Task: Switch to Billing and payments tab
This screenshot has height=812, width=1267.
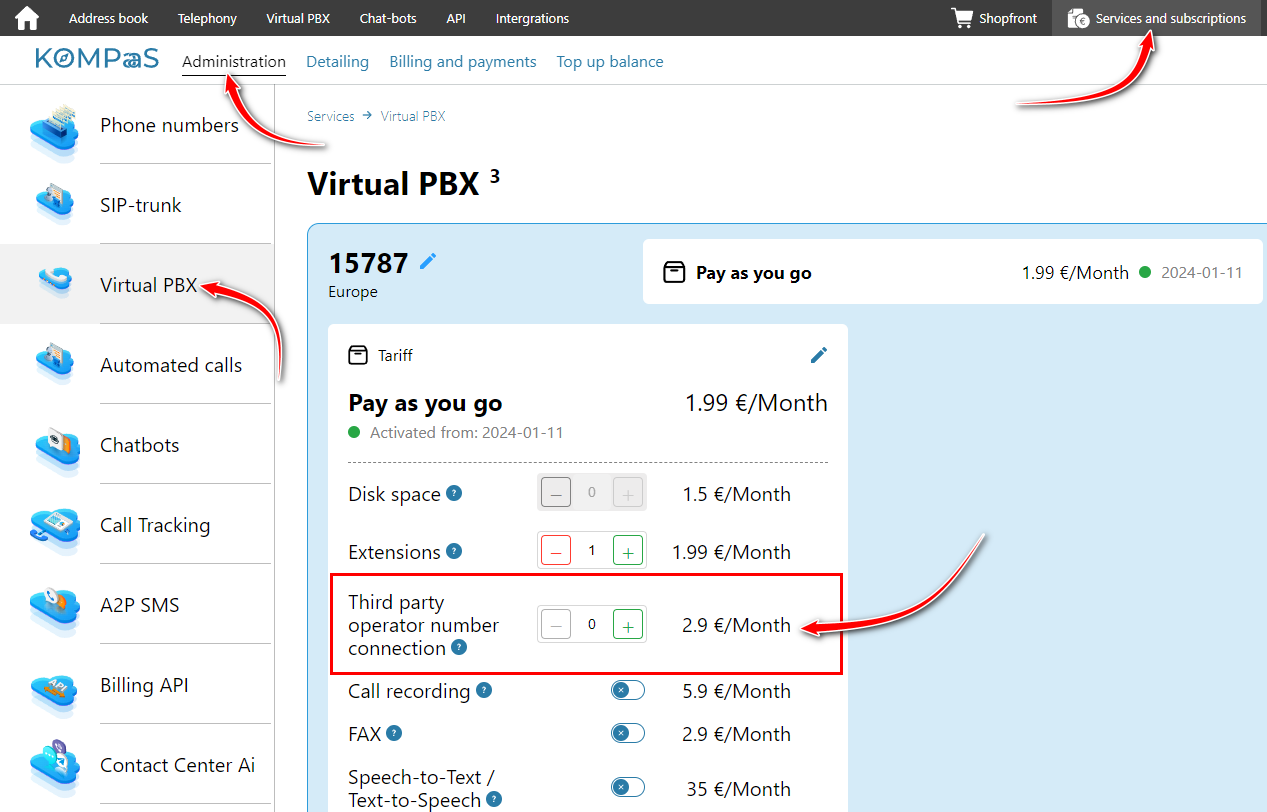Action: coord(463,61)
